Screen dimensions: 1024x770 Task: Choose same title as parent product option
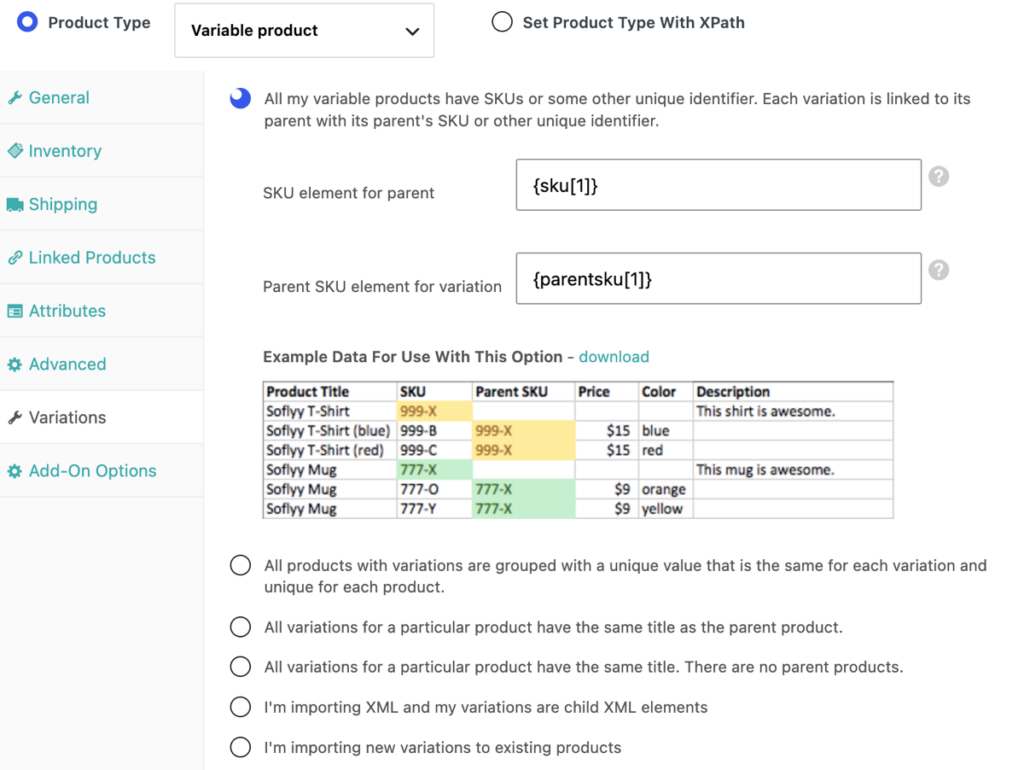240,627
